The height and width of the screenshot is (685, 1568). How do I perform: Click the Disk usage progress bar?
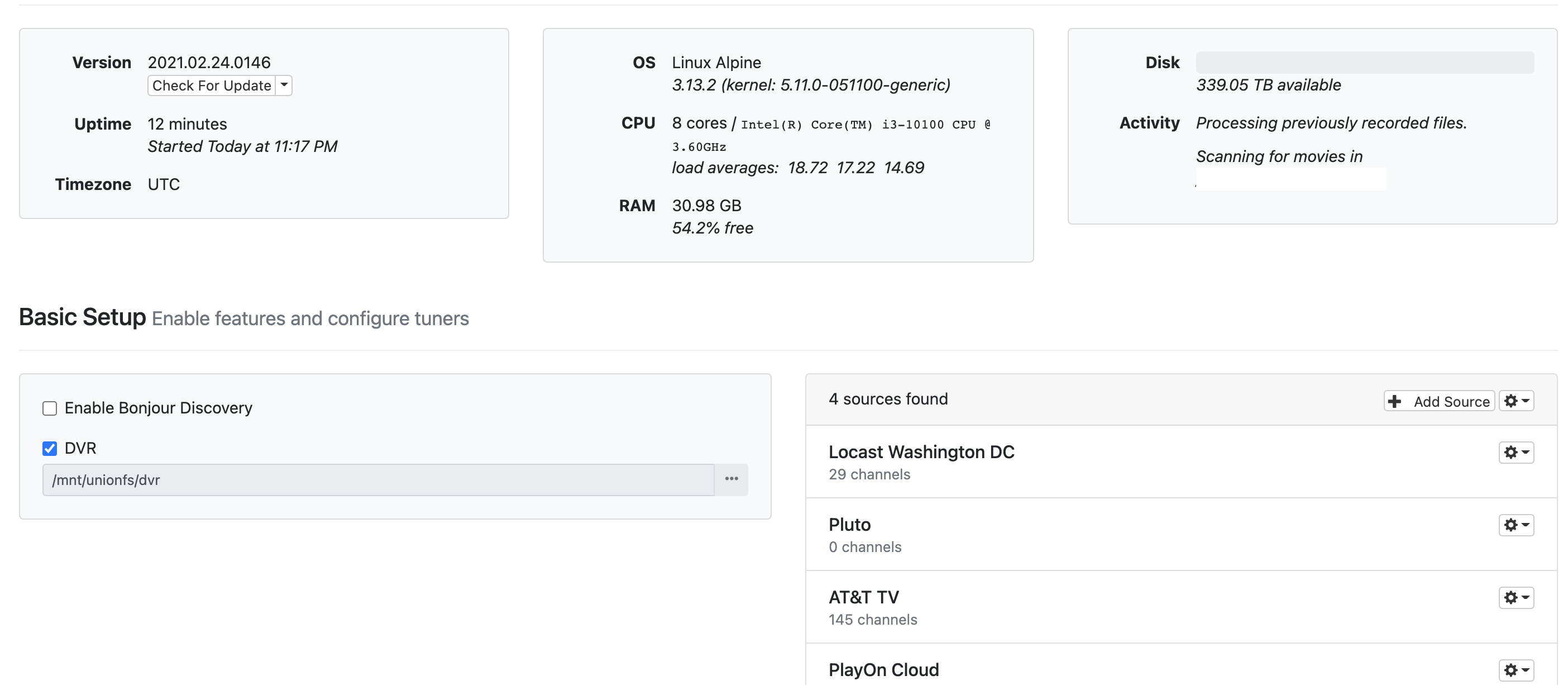1364,62
